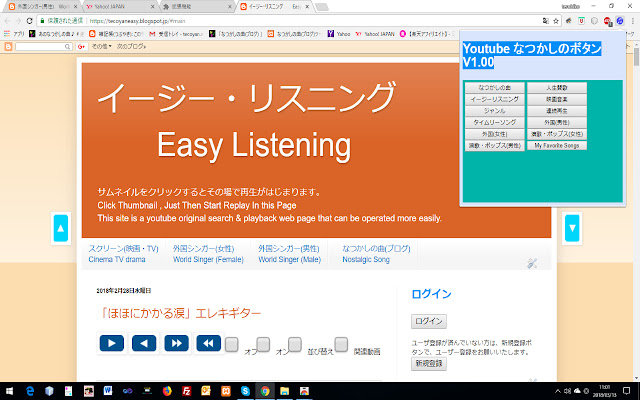Image resolution: width=640 pixels, height=400 pixels.
Task: Open the Yahoo bookmark with purple Y icon
Action: coord(338,34)
